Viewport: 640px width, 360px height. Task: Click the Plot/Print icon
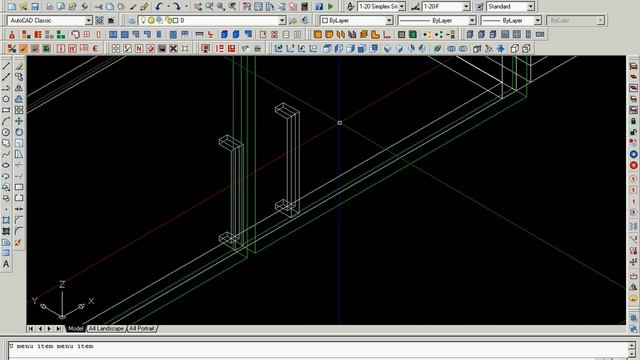(x=49, y=7)
